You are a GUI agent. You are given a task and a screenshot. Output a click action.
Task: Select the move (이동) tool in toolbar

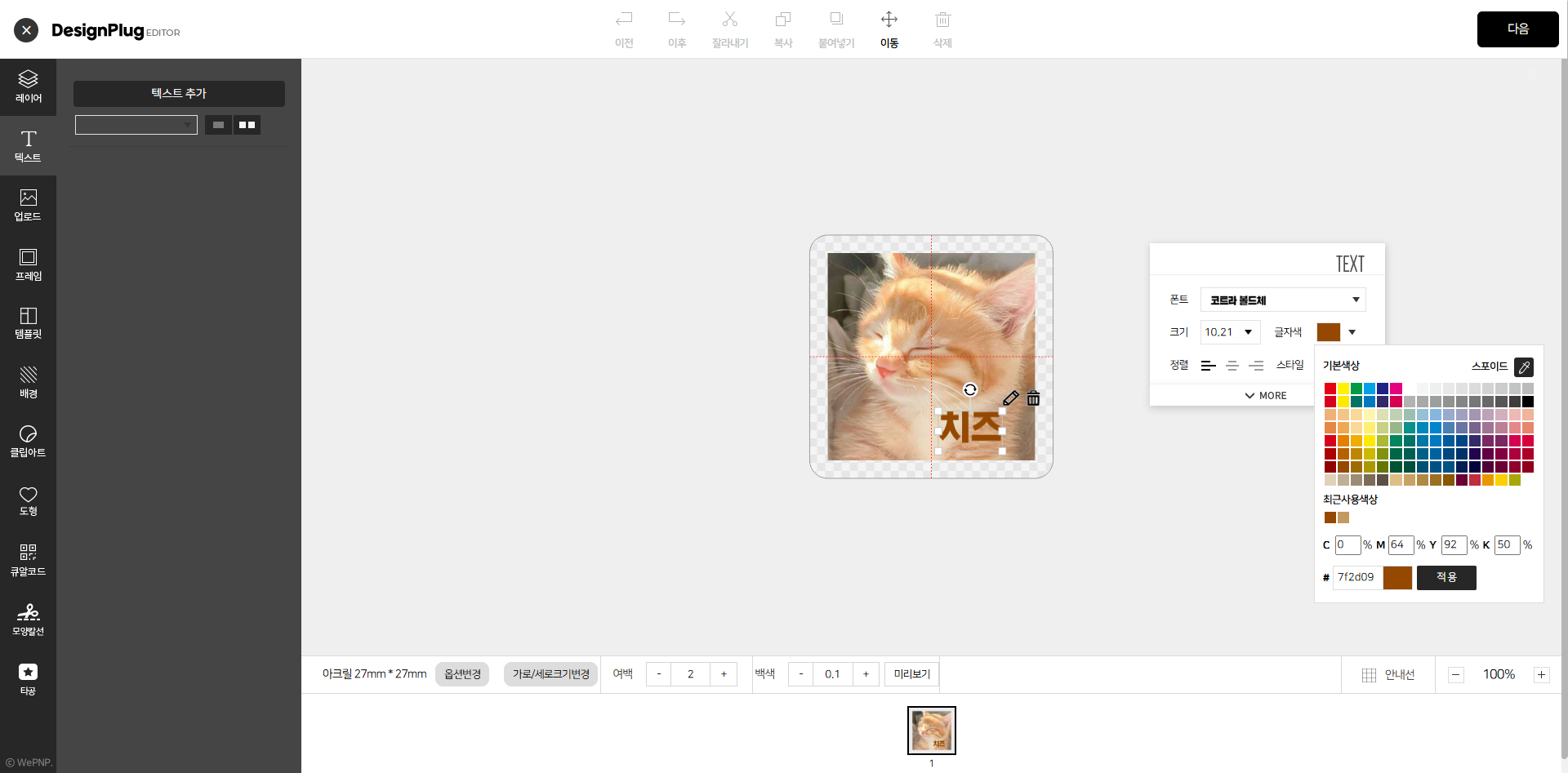click(889, 29)
